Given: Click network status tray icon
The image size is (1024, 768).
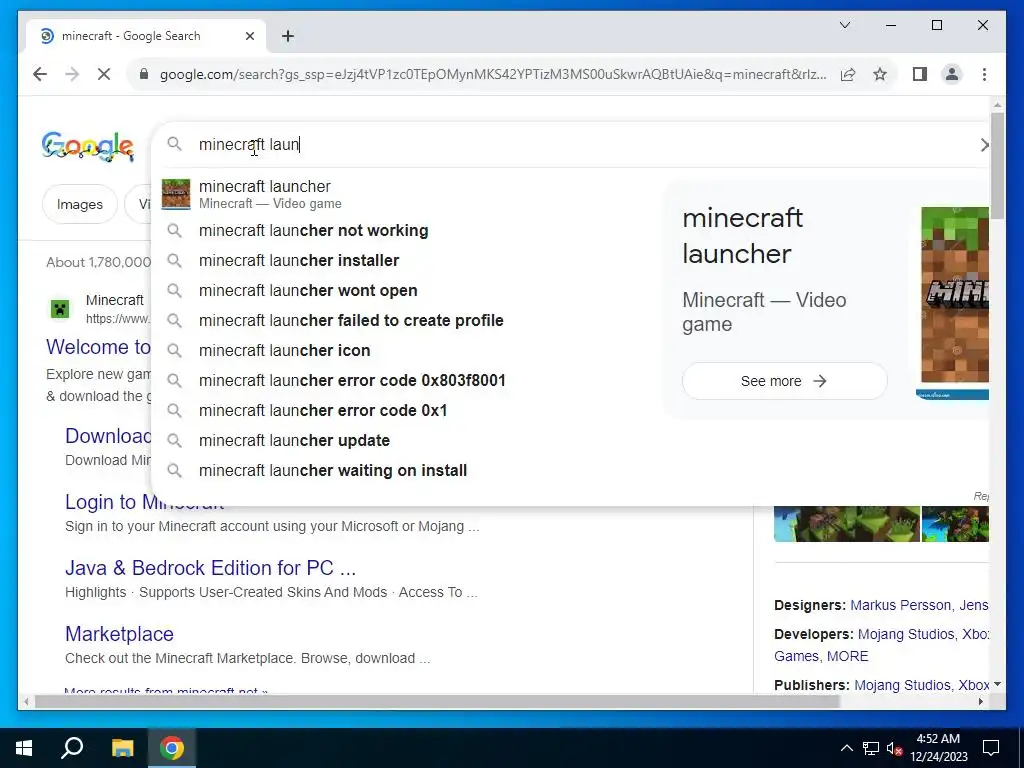Looking at the screenshot, I should click(871, 748).
